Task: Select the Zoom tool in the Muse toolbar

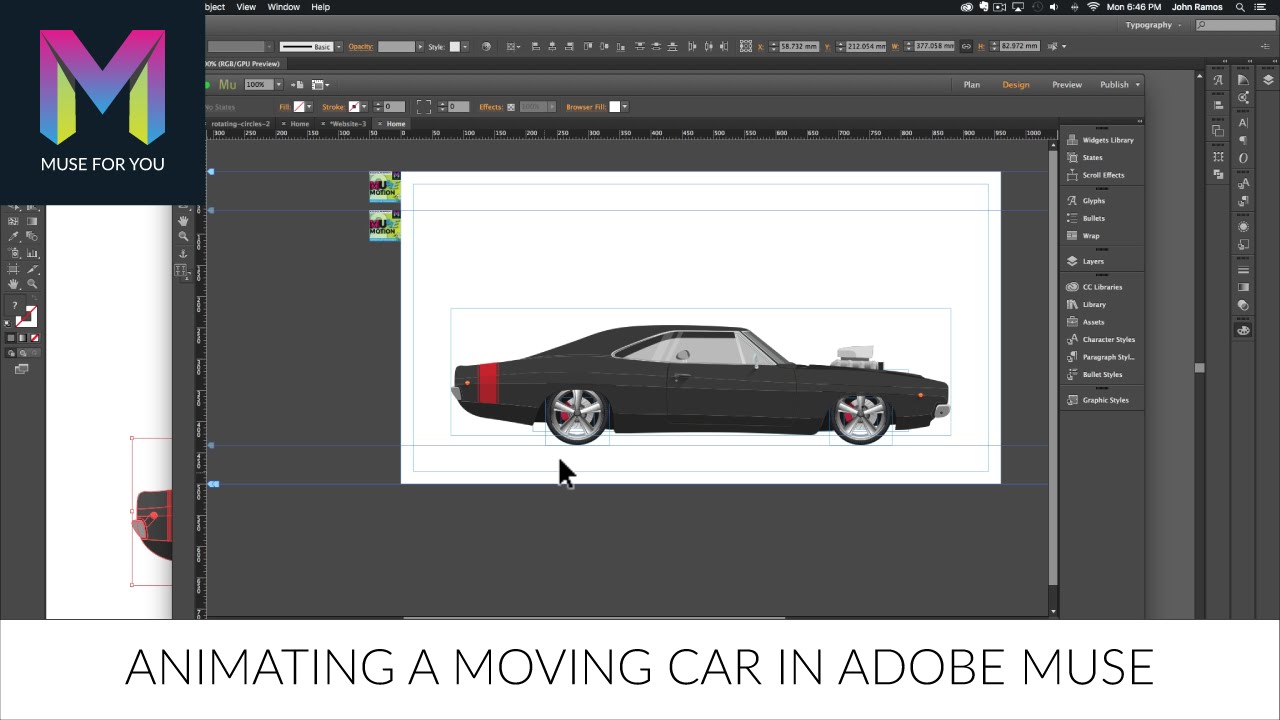Action: [x=183, y=236]
